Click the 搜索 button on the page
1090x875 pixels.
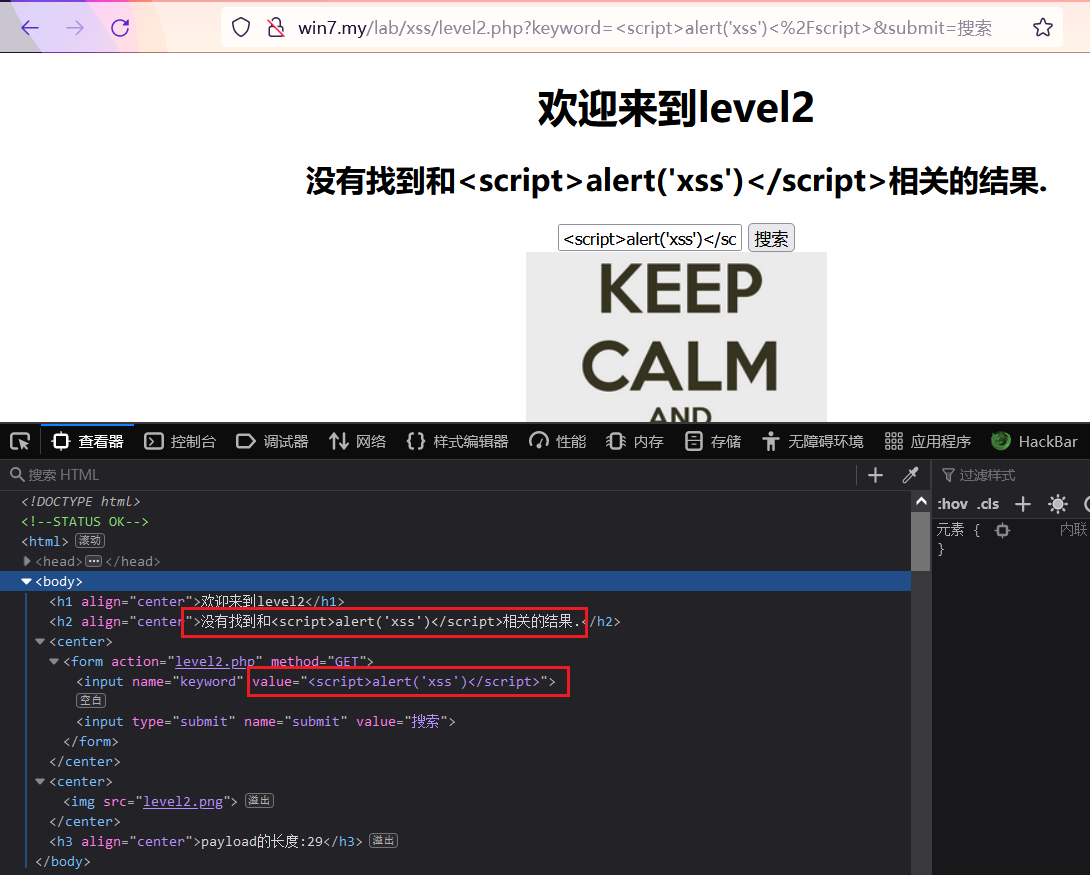point(771,237)
